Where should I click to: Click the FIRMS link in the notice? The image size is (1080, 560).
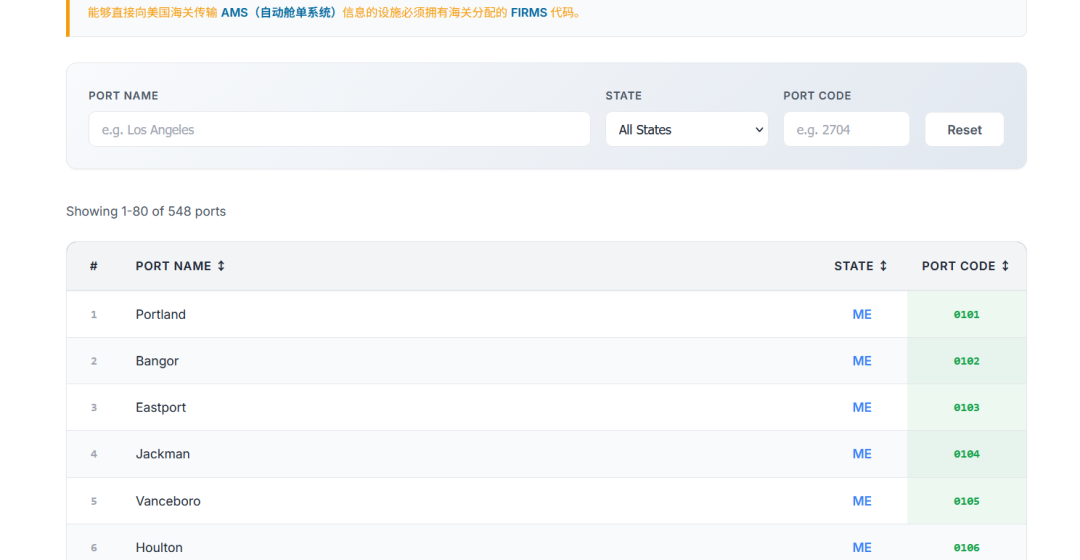(529, 12)
